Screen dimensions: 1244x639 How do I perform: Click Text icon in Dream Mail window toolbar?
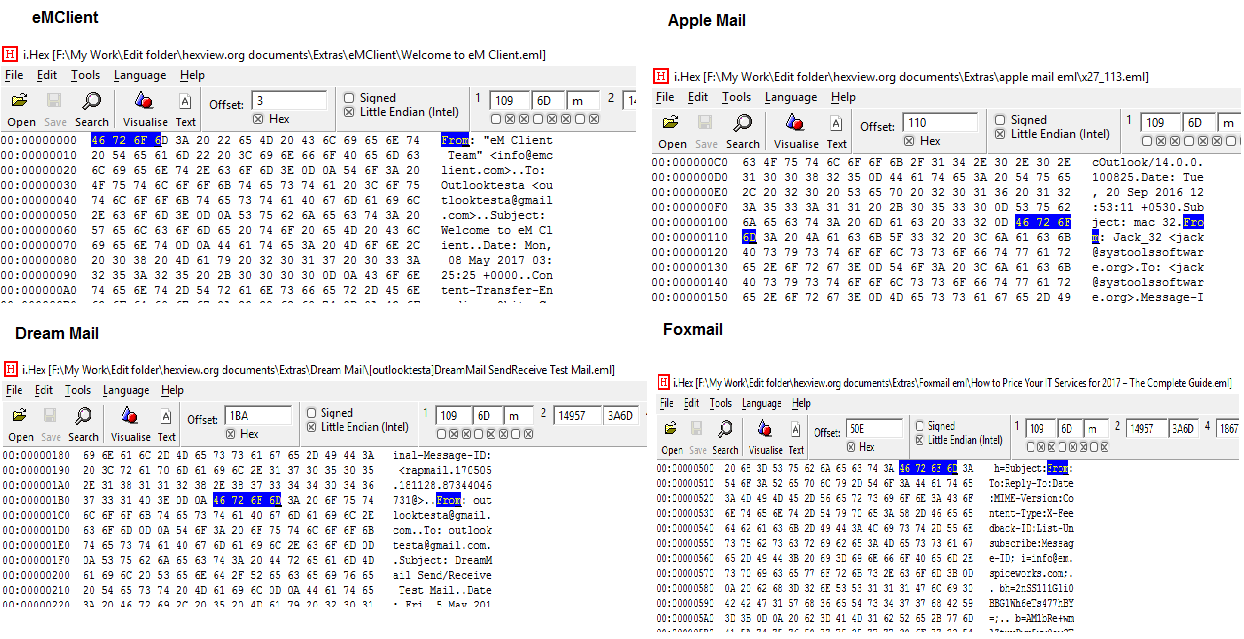pos(167,415)
